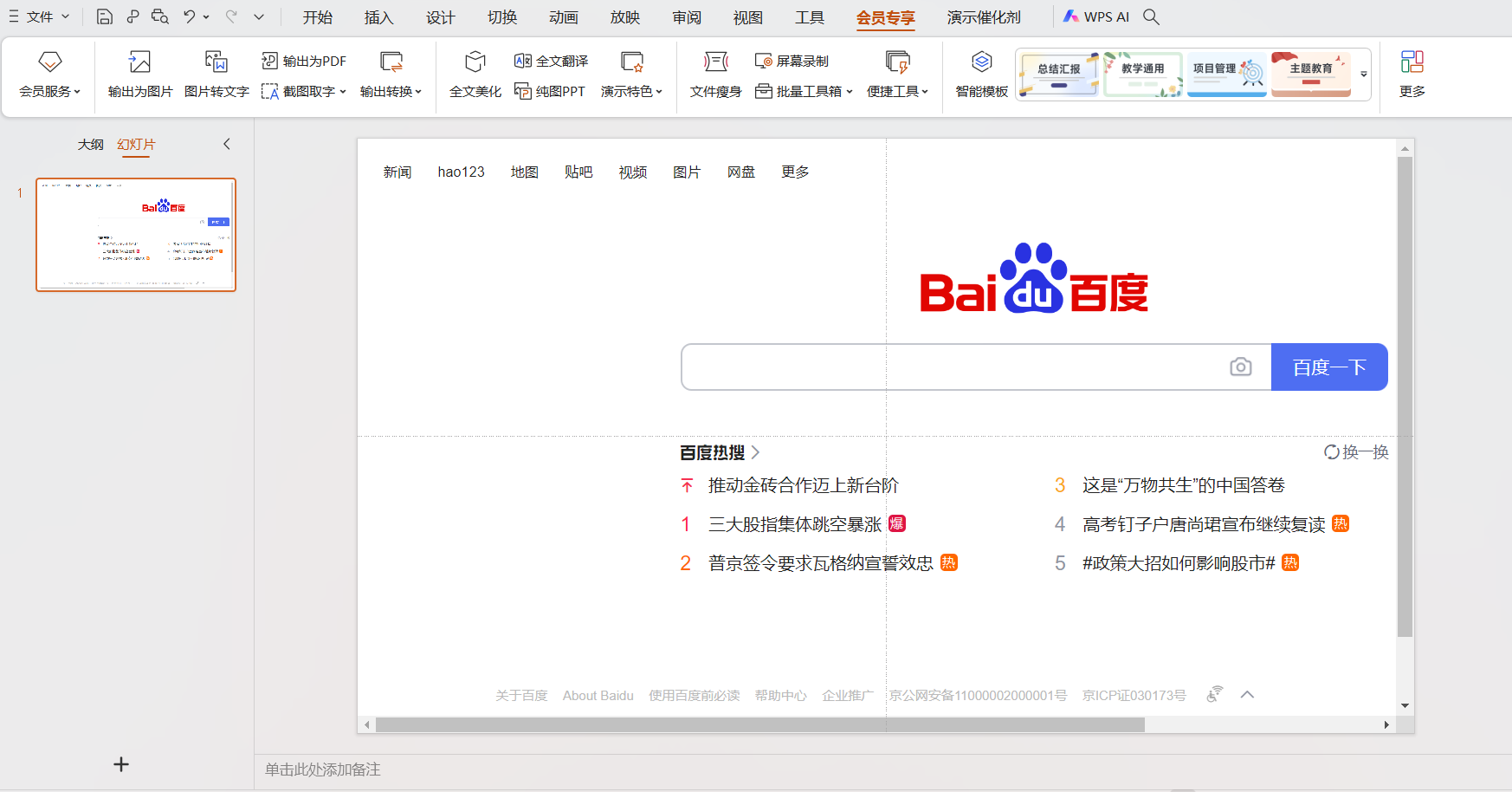The image size is (1512, 792).
Task: Click the 纯图PPT icon
Action: pyautogui.click(x=523, y=91)
